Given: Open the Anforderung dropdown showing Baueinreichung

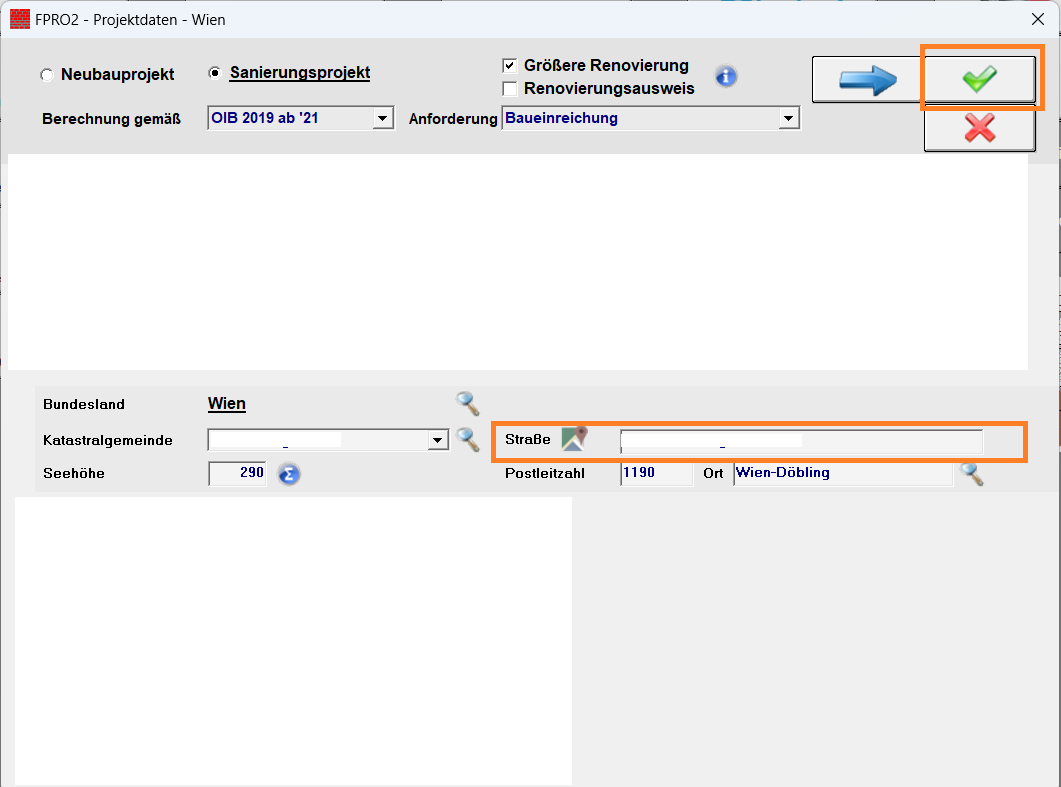Looking at the screenshot, I should pyautogui.click(x=790, y=117).
